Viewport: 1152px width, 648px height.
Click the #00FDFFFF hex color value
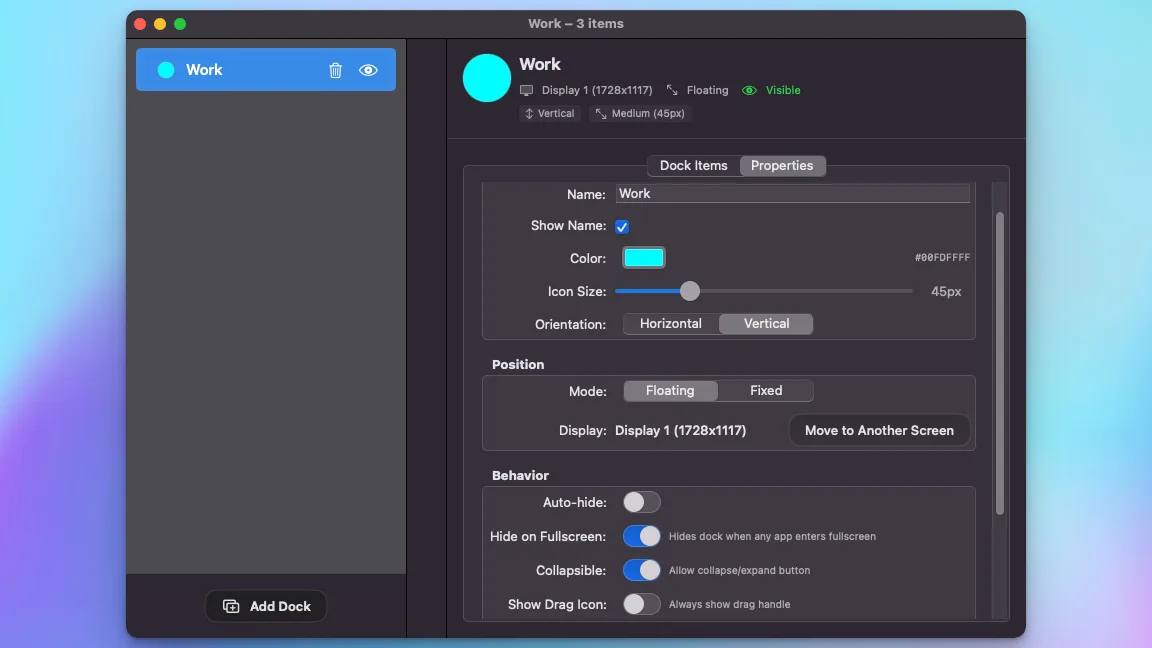pyautogui.click(x=942, y=258)
